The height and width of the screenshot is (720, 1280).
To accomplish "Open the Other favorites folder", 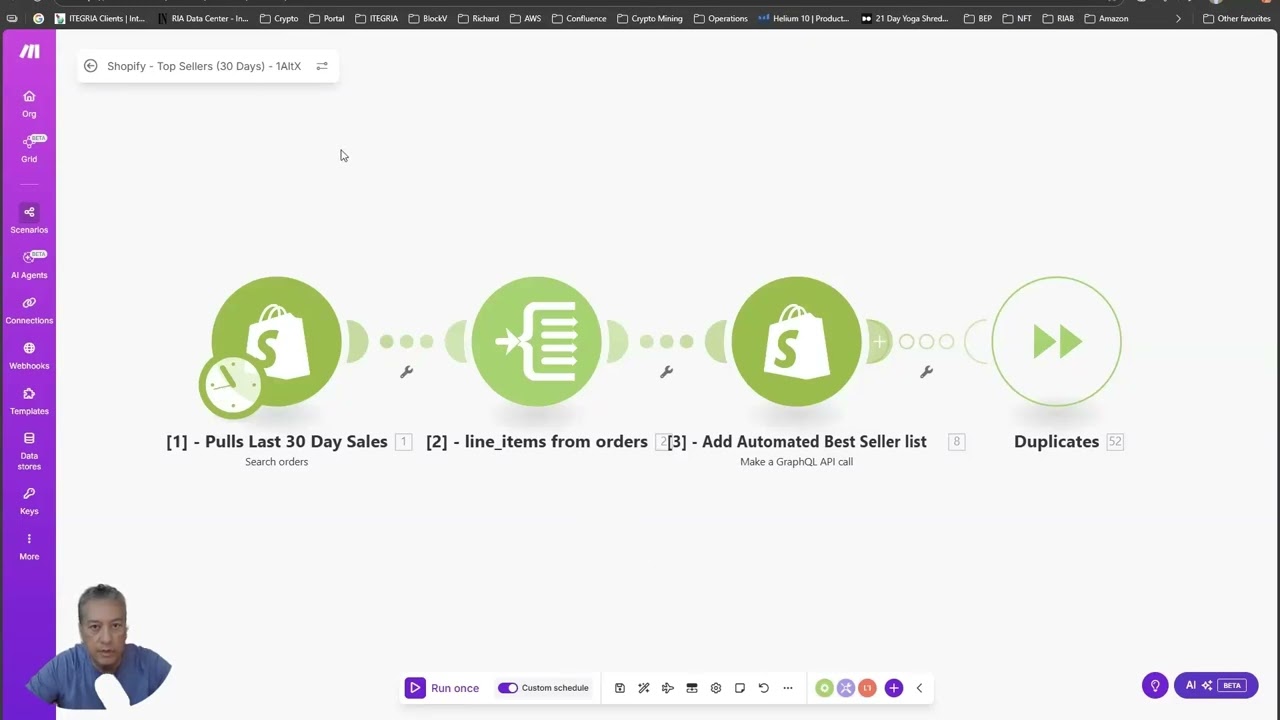I will [x=1237, y=18].
